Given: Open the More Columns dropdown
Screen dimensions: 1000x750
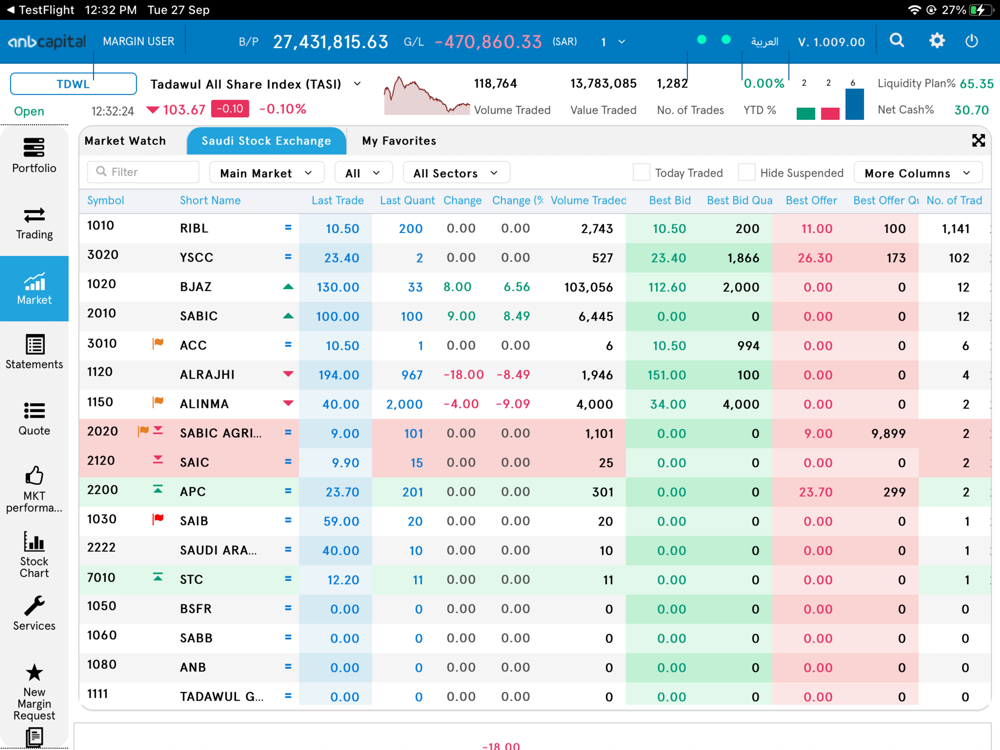Looking at the screenshot, I should [x=917, y=173].
